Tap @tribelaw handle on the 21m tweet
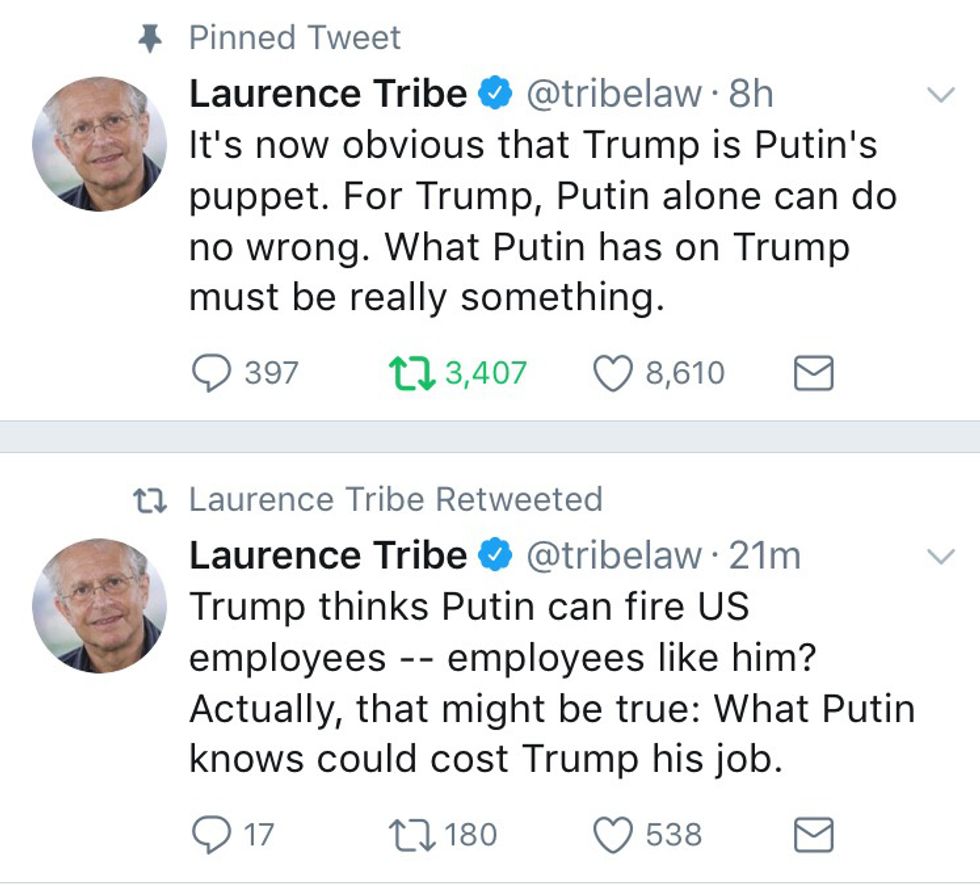The width and height of the screenshot is (980, 886). point(614,556)
